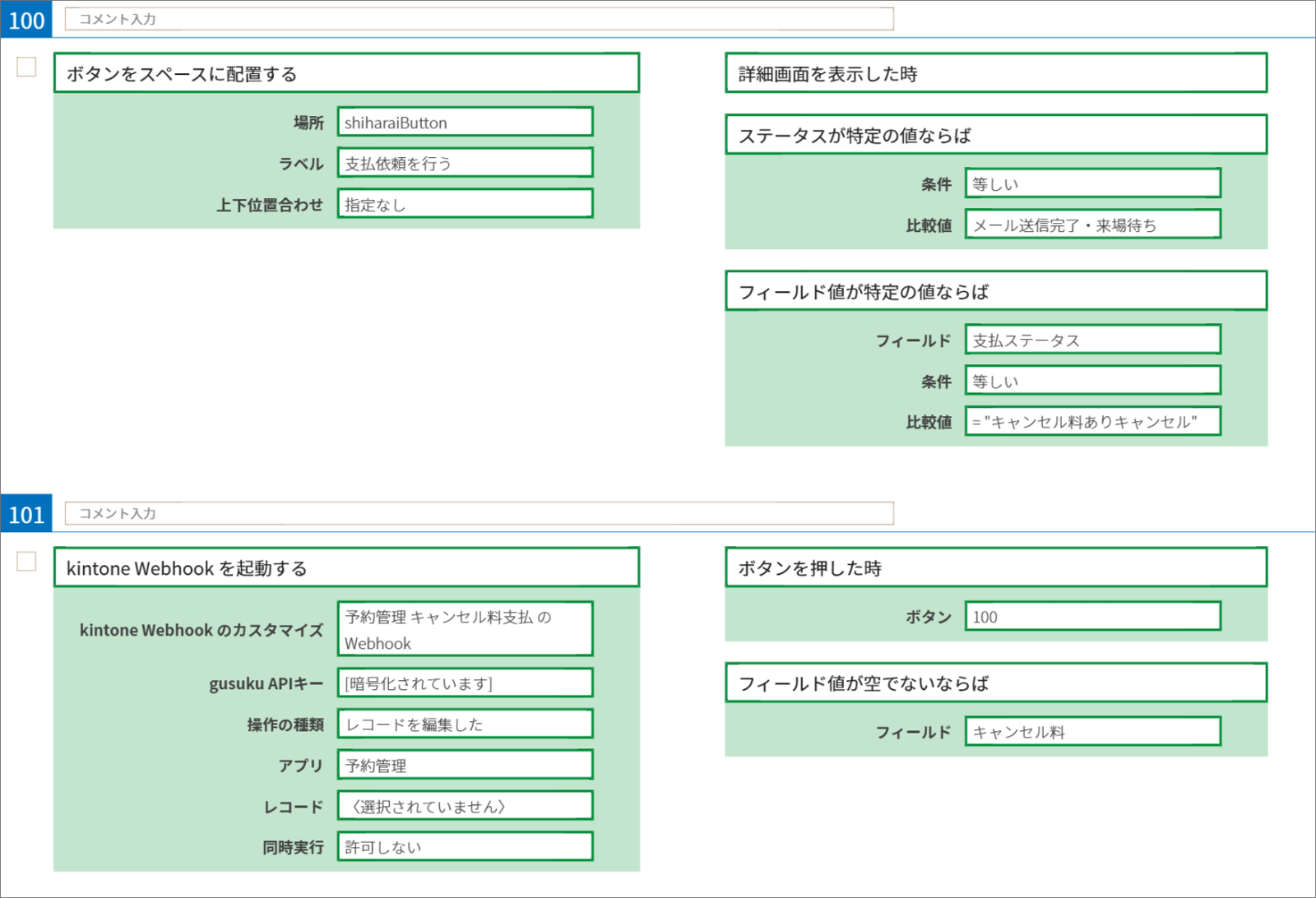The image size is (1316, 898).
Task: Open the 上下位置合わせ value 指定なし
Action: (x=465, y=204)
